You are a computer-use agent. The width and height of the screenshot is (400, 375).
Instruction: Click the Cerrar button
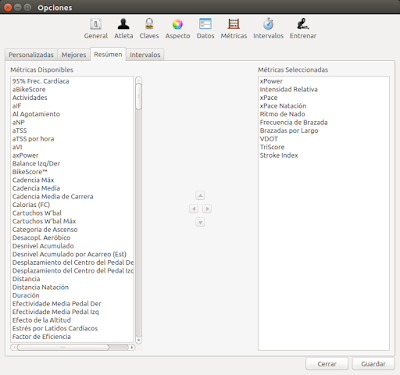(x=327, y=364)
